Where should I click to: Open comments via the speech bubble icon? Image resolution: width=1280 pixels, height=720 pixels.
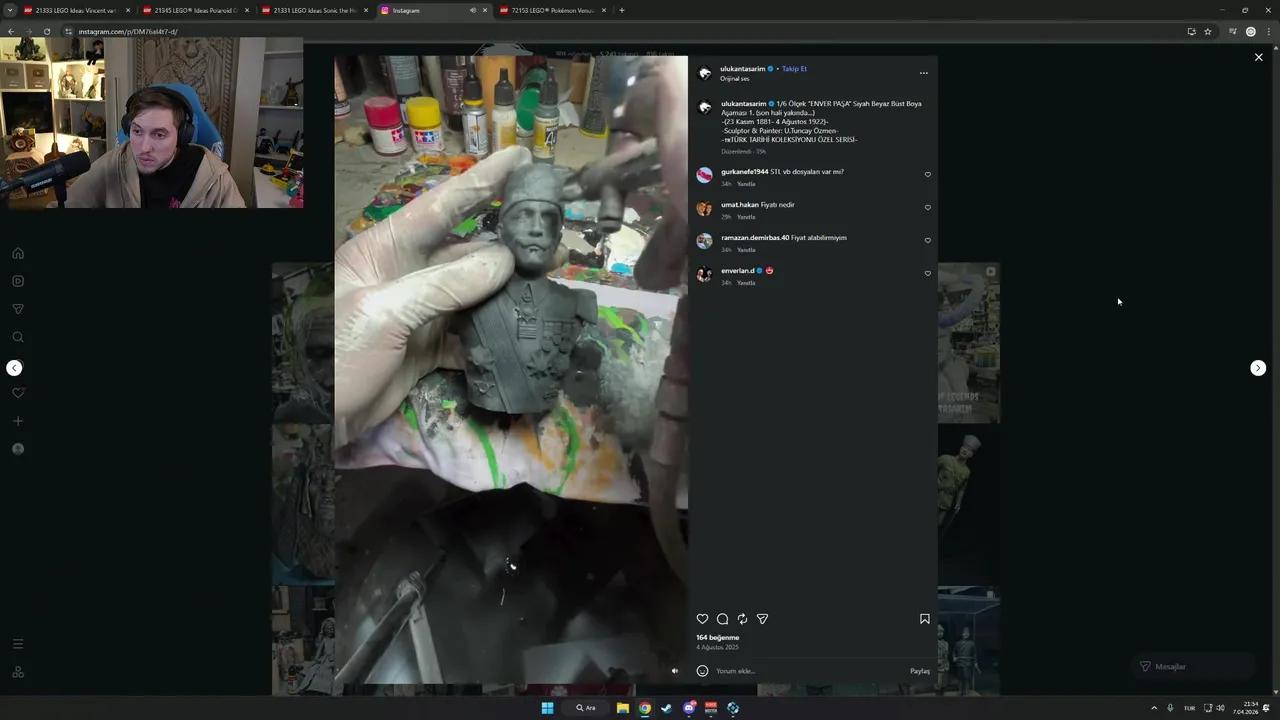pyautogui.click(x=722, y=619)
